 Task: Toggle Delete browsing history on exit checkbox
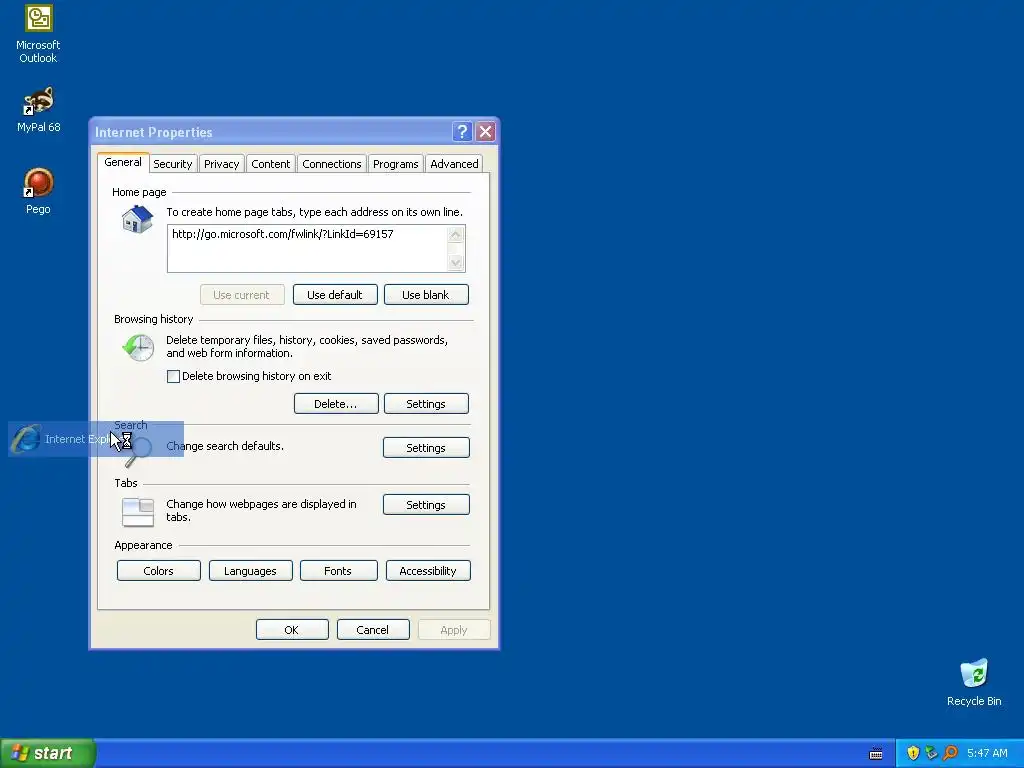point(173,376)
